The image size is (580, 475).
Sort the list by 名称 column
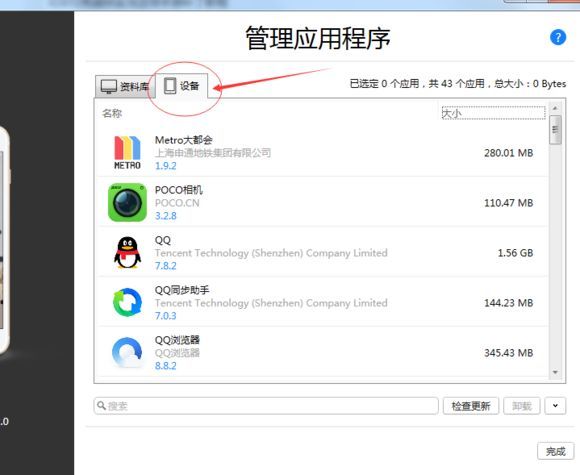pos(112,113)
